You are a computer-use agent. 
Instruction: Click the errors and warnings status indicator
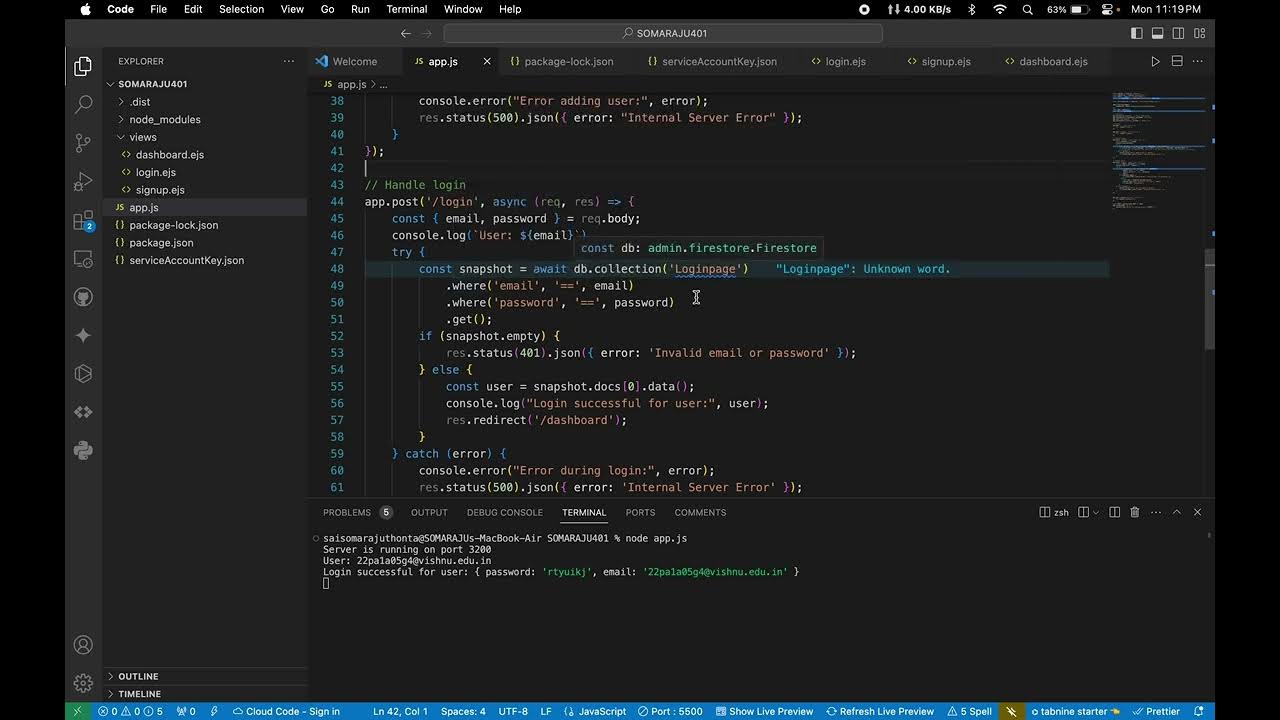[x=131, y=711]
